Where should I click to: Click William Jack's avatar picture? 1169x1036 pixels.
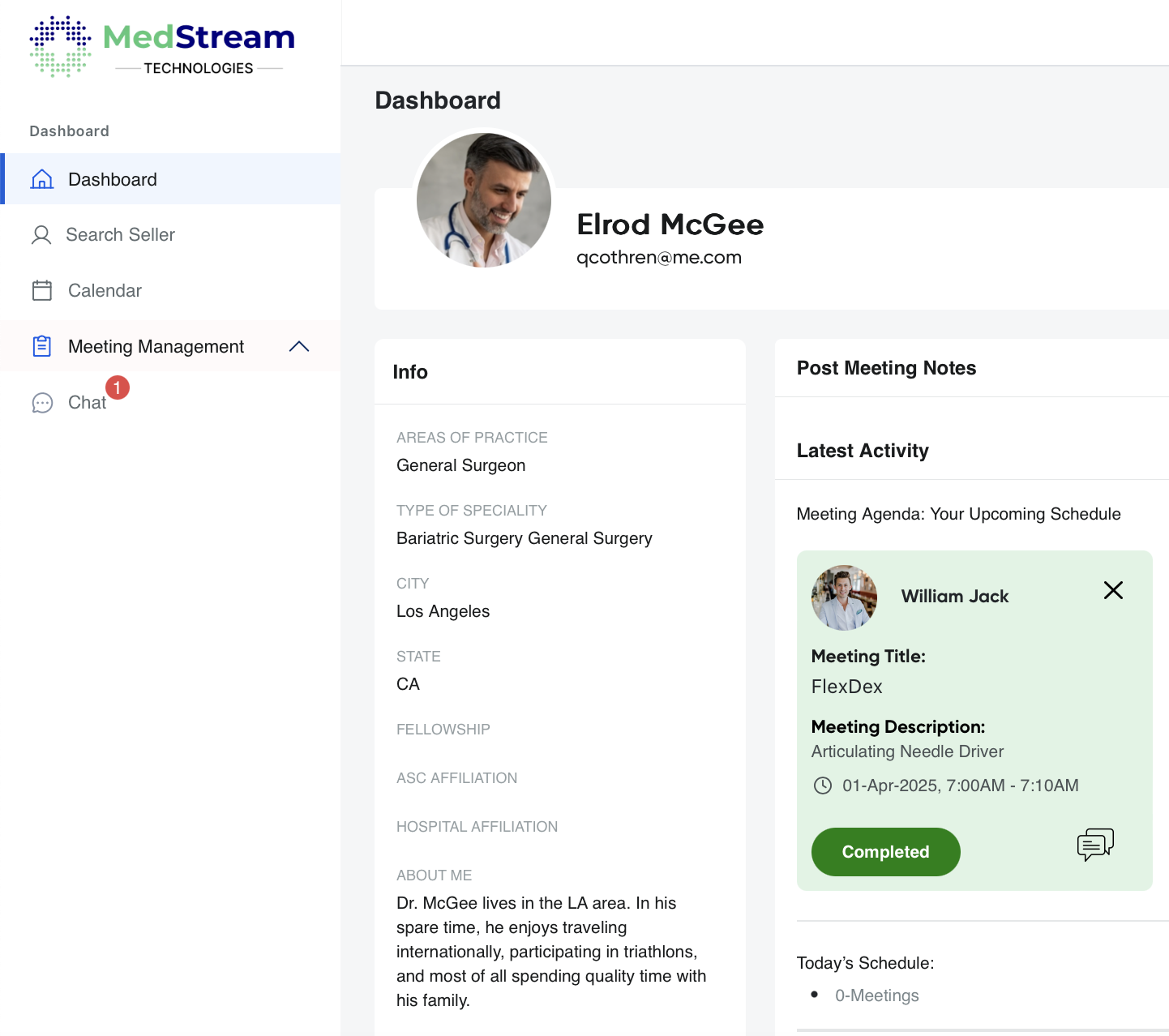pos(844,597)
